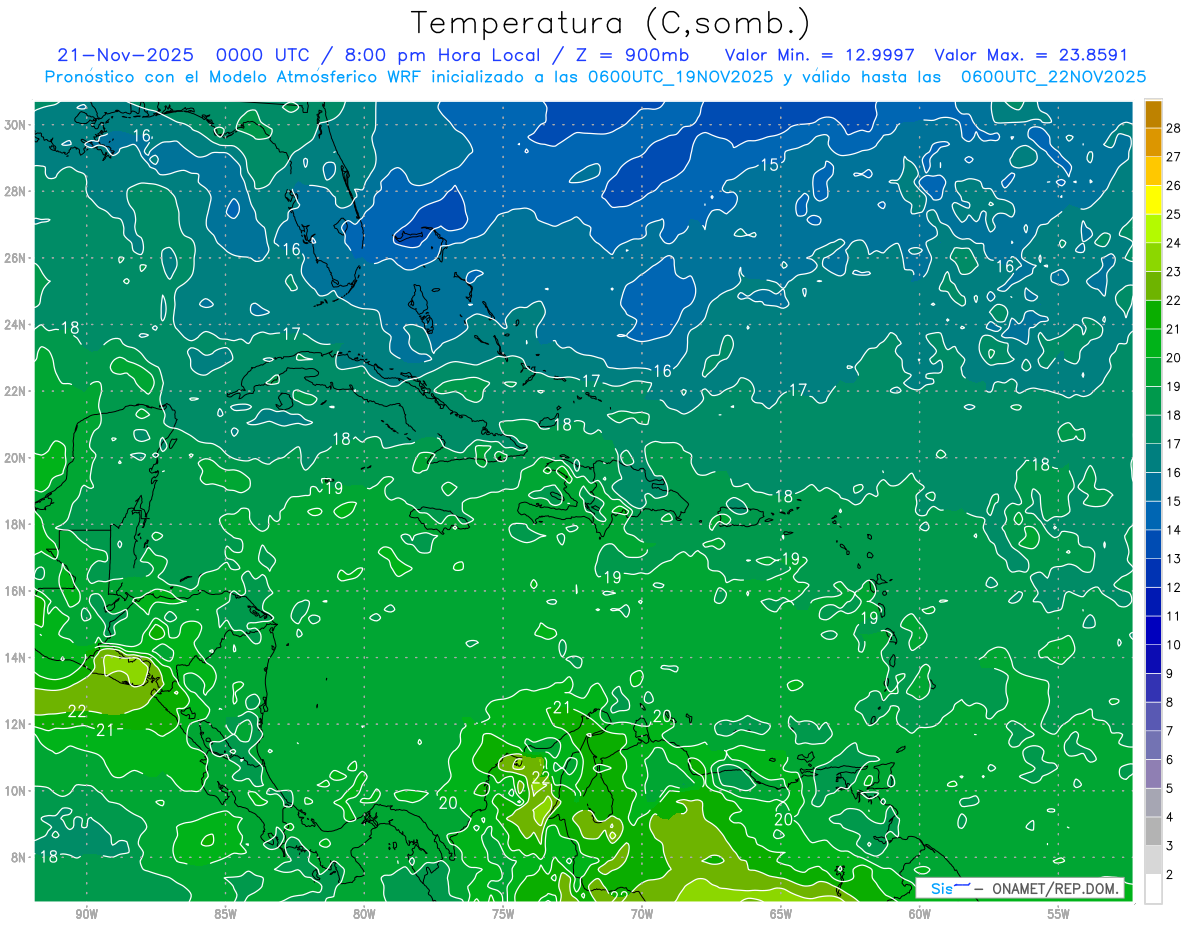Click legend color between 20 and 21
Viewport: 1200px width, 927px height.
pyautogui.click(x=1153, y=343)
